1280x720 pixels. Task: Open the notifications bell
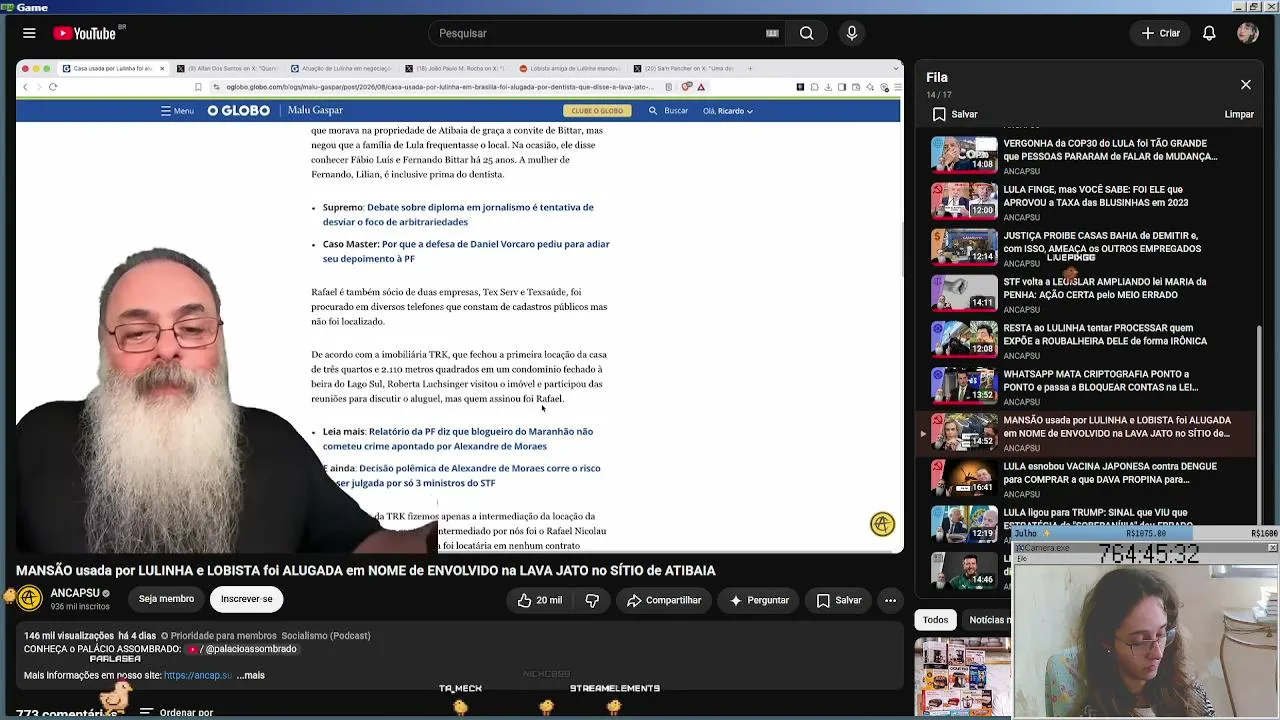pos(1209,33)
